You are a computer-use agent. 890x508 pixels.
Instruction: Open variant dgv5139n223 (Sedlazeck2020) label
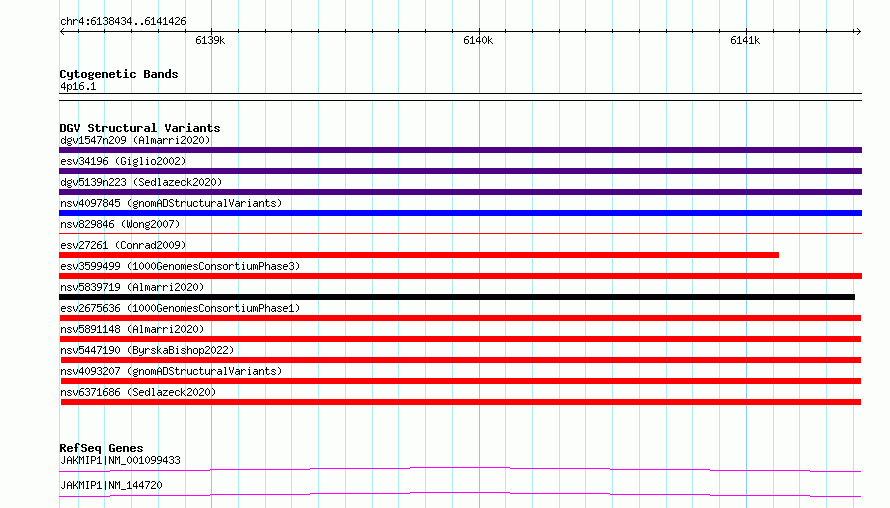pyautogui.click(x=141, y=182)
